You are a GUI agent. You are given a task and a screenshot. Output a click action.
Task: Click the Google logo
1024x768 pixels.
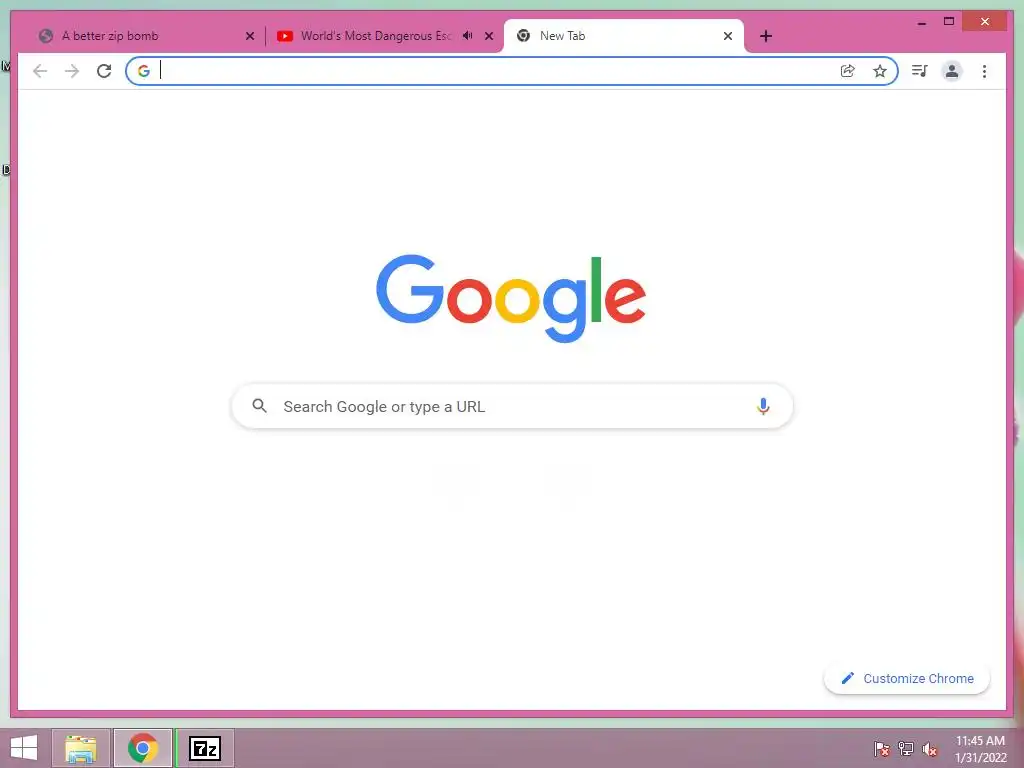point(511,298)
